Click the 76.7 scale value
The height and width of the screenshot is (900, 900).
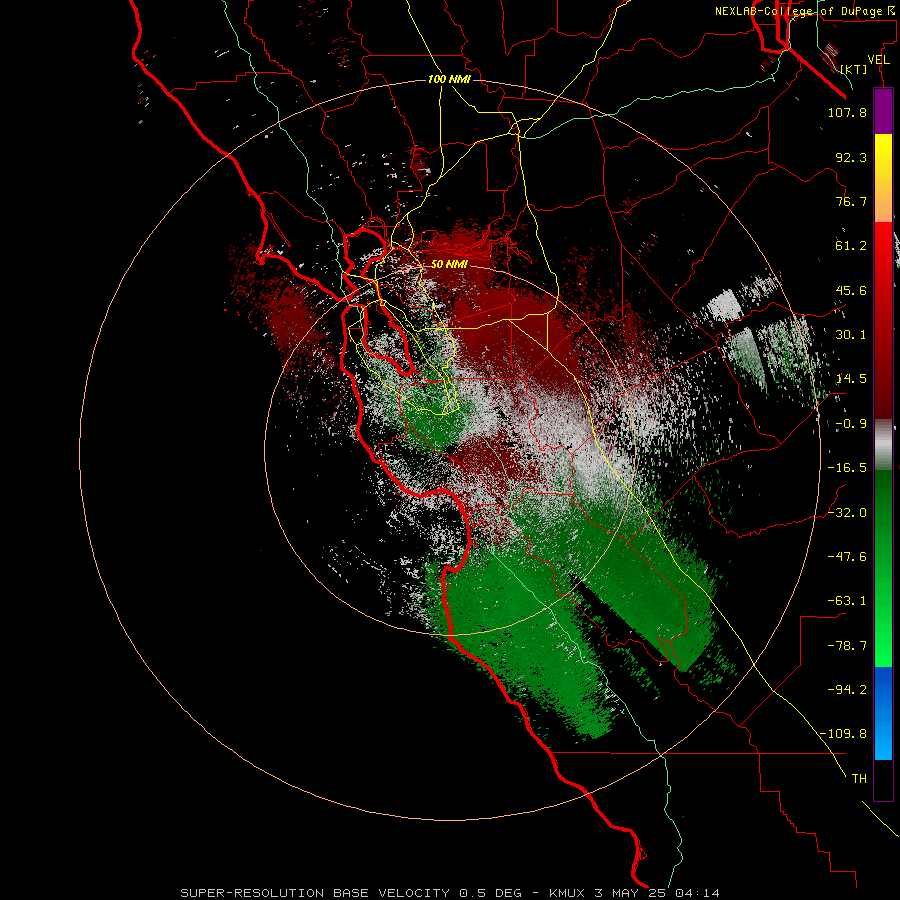[x=851, y=201]
